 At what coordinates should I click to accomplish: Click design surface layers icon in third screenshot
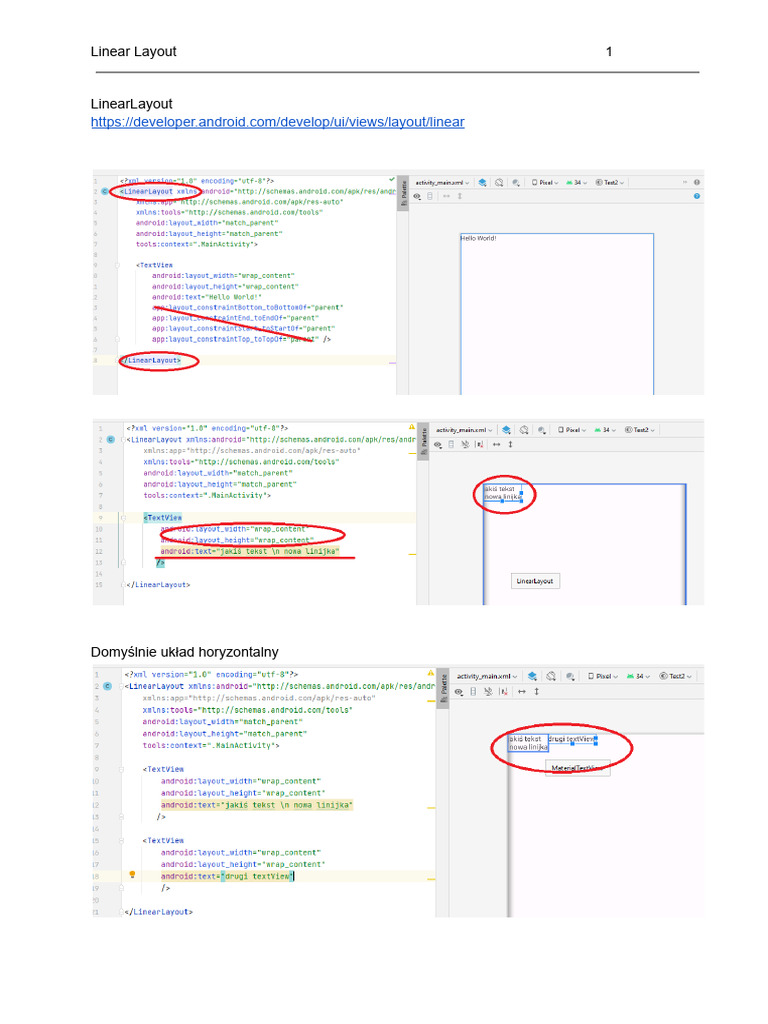coord(532,677)
